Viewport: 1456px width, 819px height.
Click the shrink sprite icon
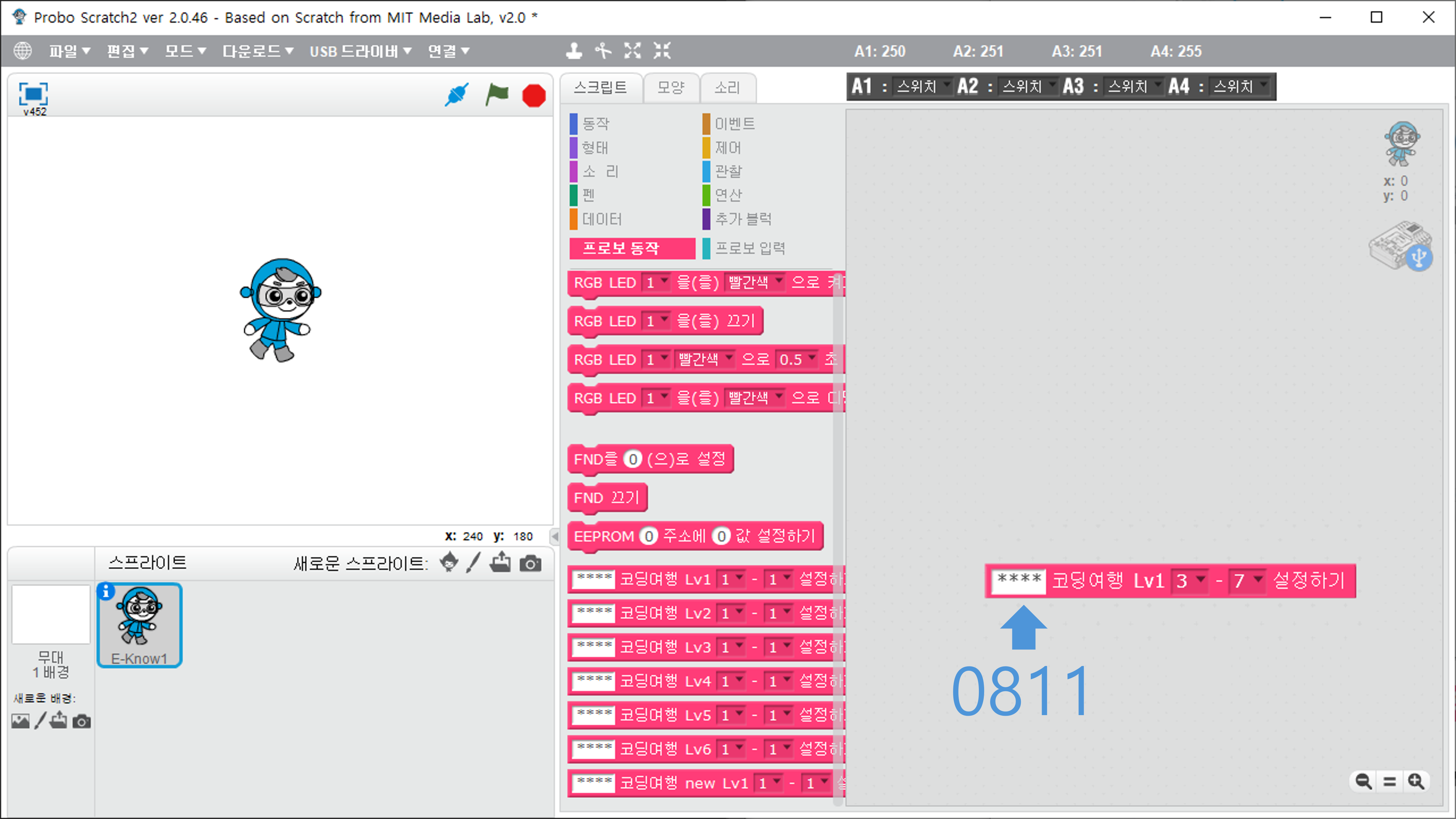(662, 51)
